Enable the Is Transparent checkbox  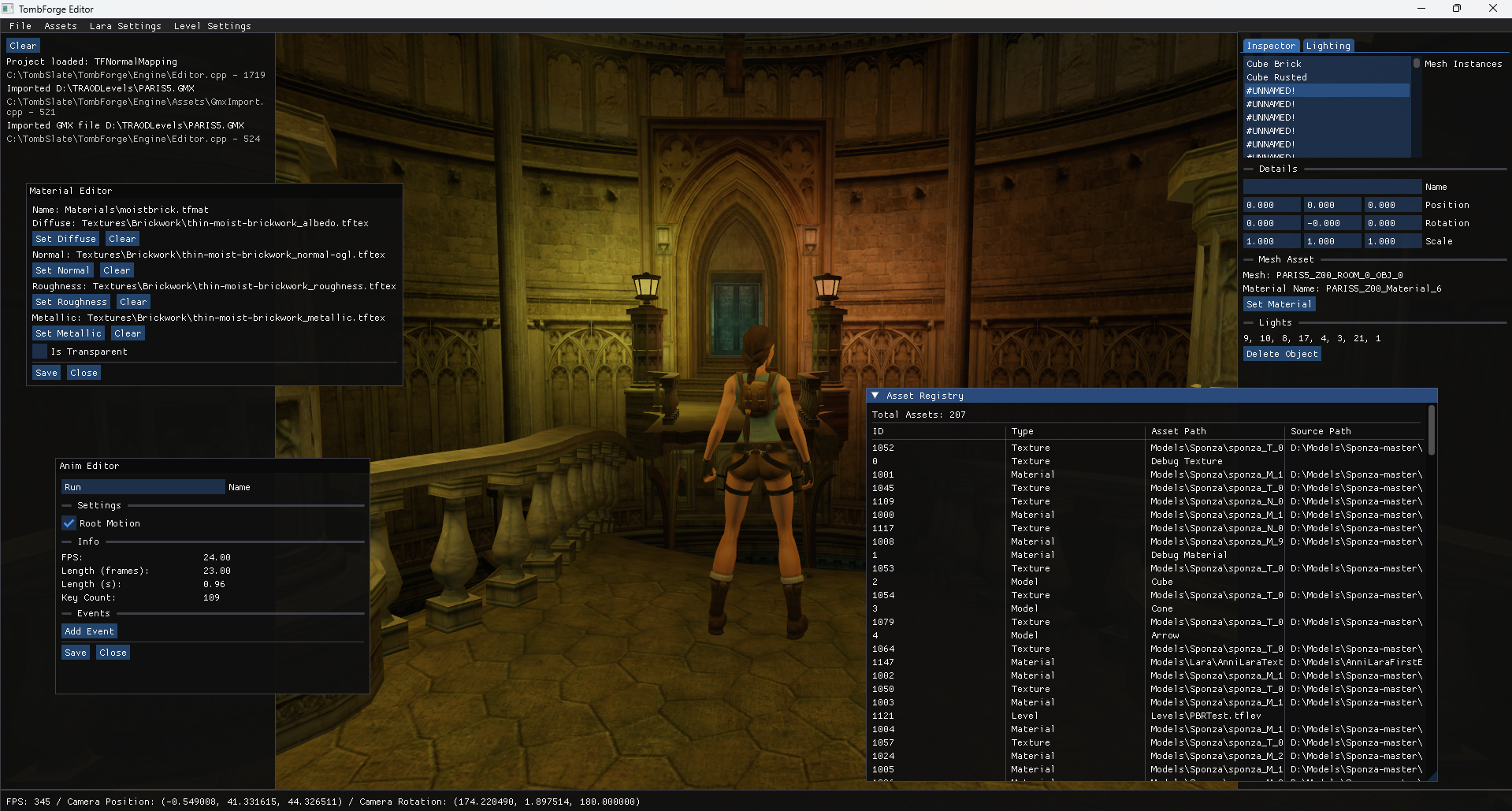[x=40, y=352]
